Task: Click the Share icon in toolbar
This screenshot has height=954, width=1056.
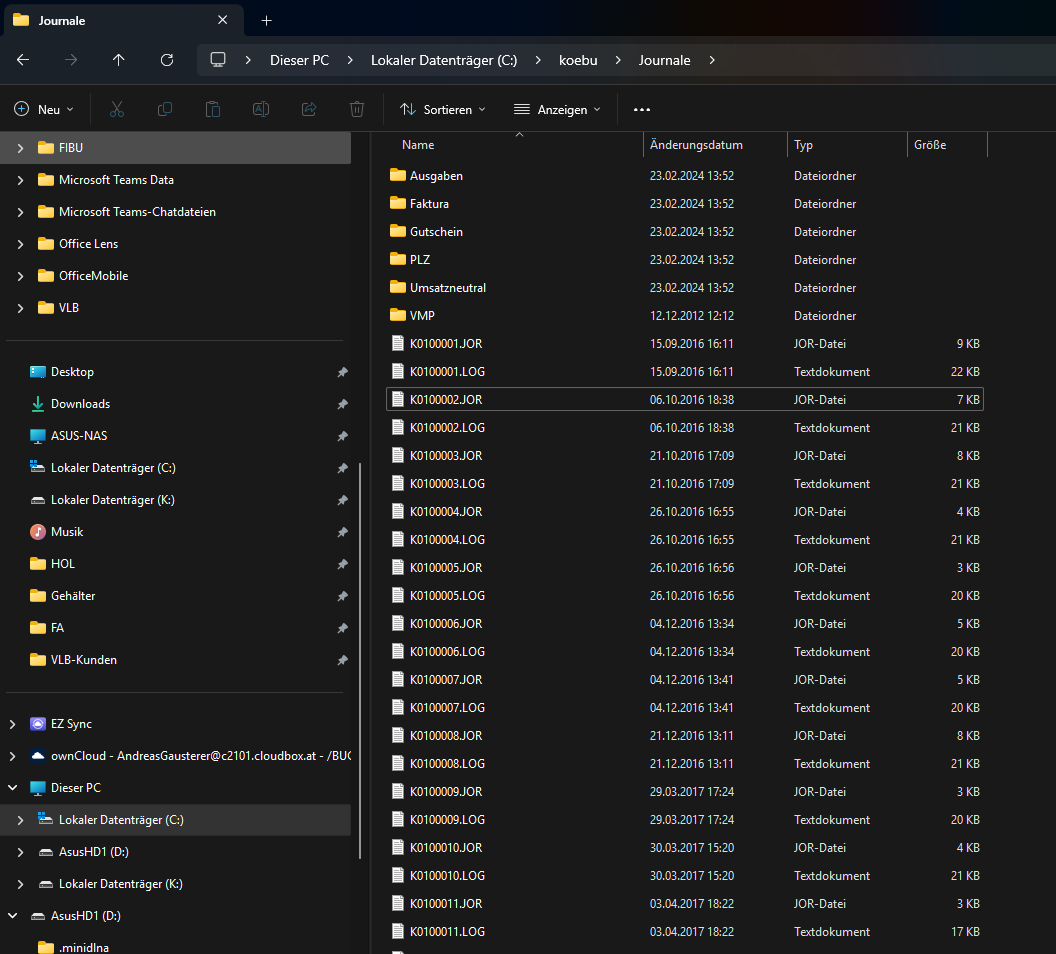Action: pos(309,109)
